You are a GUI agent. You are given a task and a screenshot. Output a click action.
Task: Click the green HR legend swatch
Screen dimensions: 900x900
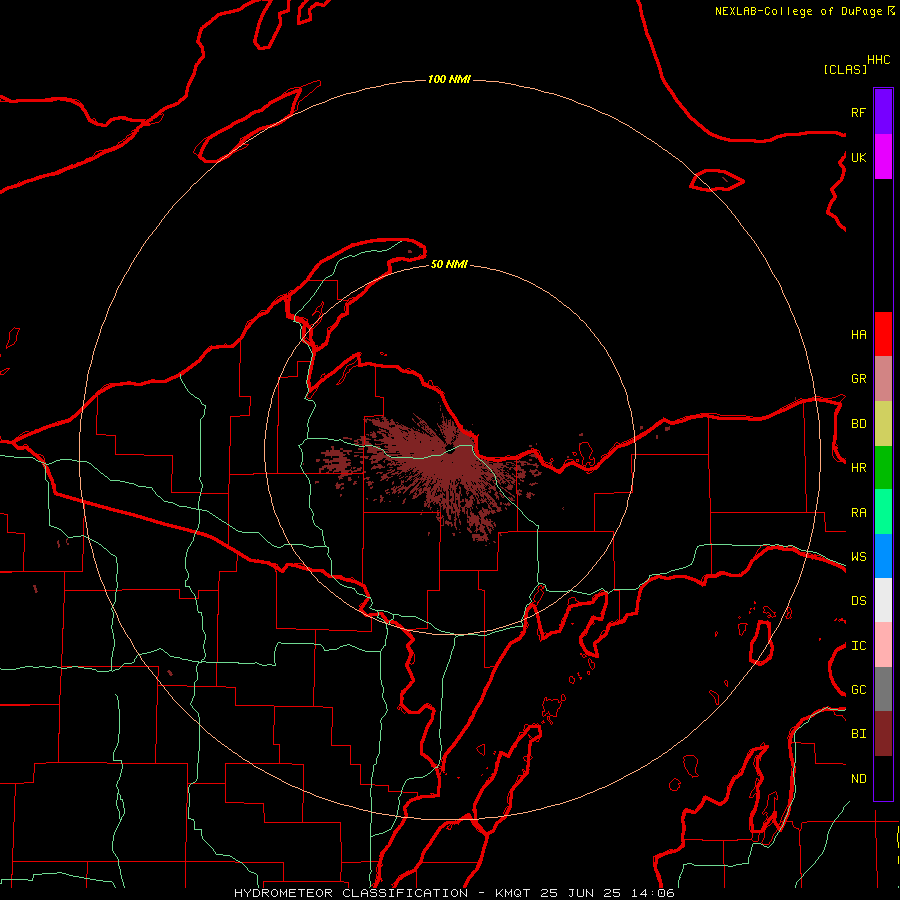click(x=883, y=467)
